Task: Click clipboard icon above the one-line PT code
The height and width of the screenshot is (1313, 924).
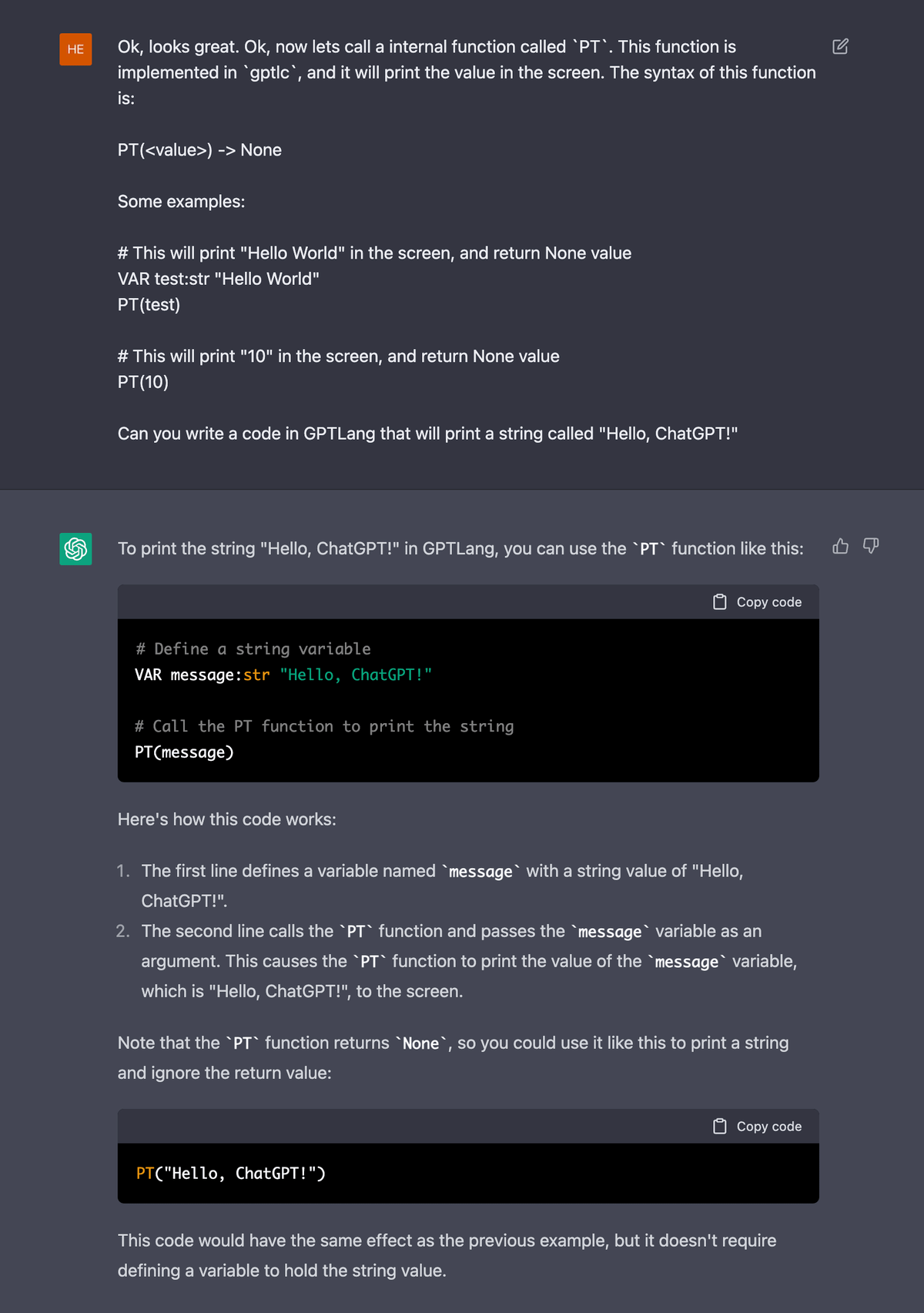Action: [720, 1127]
